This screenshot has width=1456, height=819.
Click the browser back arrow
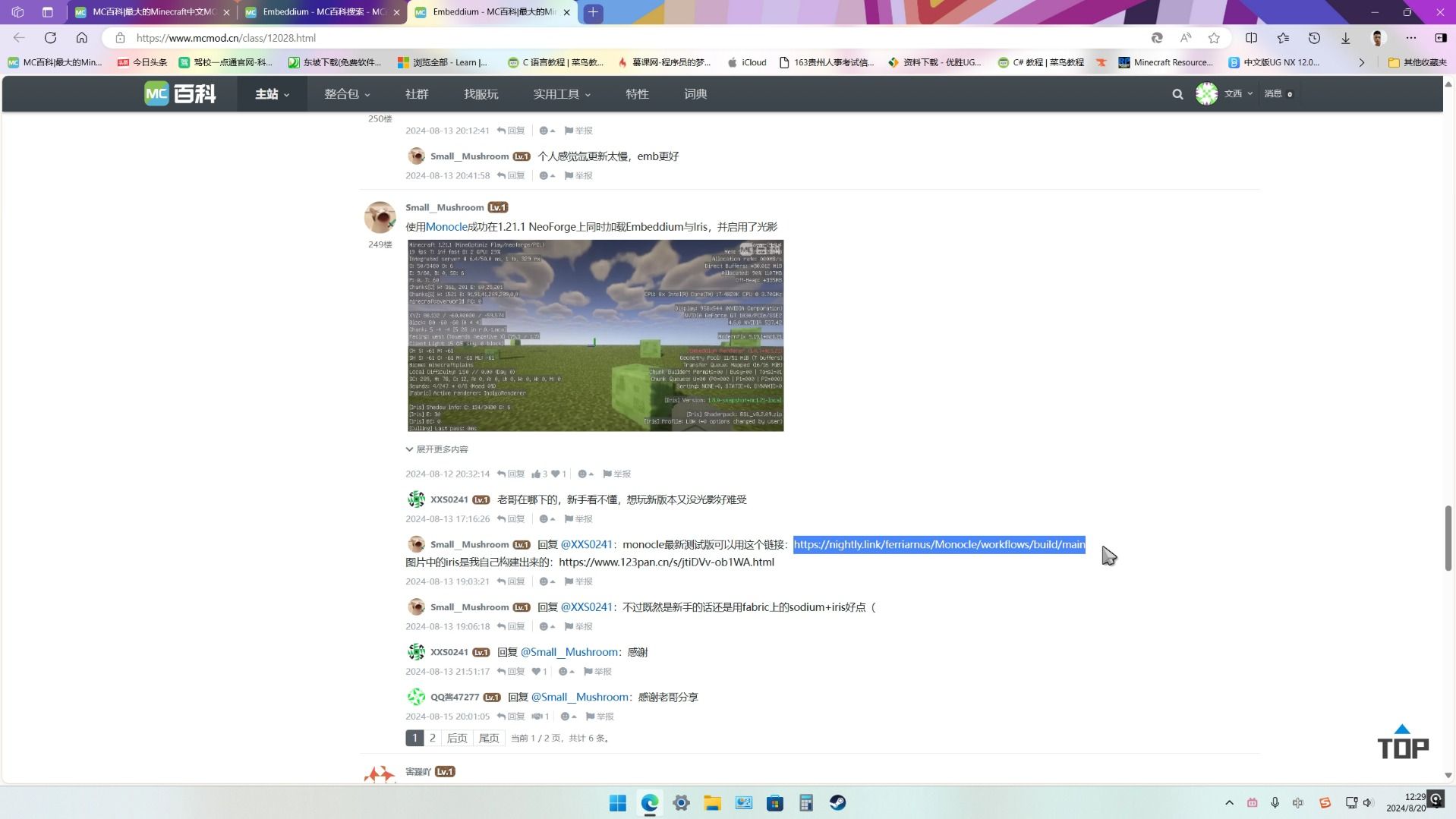point(19,37)
